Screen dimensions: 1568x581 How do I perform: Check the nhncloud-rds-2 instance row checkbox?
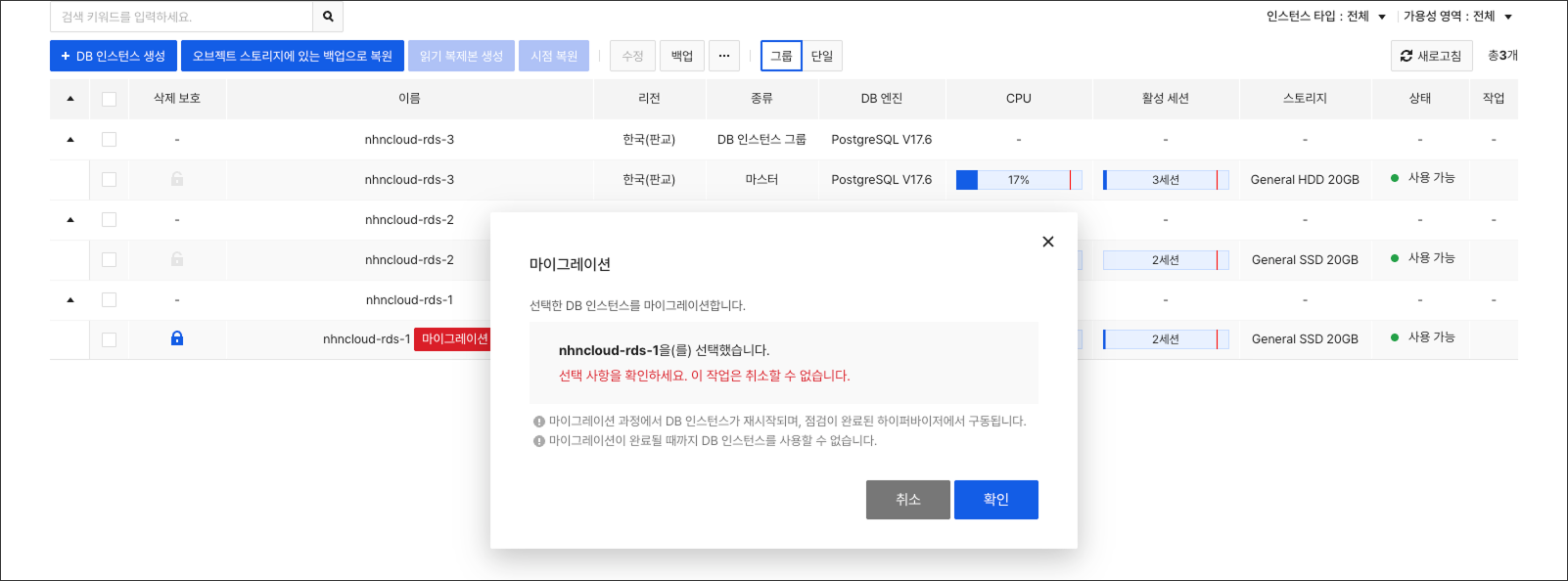tap(109, 260)
